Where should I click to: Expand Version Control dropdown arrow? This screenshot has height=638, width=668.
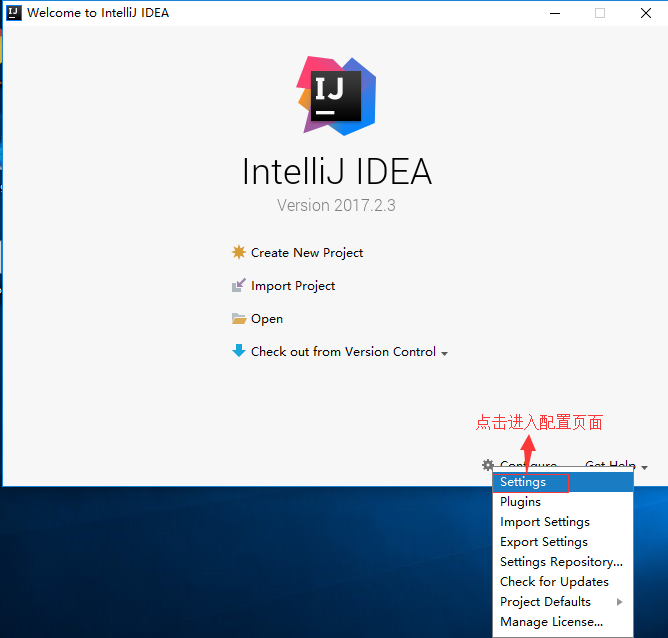(x=444, y=353)
